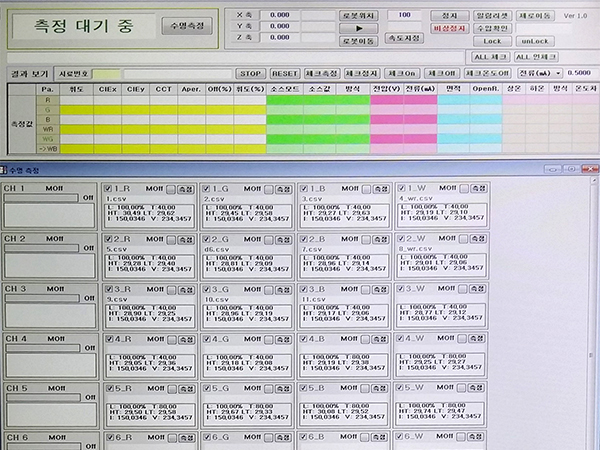Click the file name 4_wr.csv

pyautogui.click(x=416, y=198)
